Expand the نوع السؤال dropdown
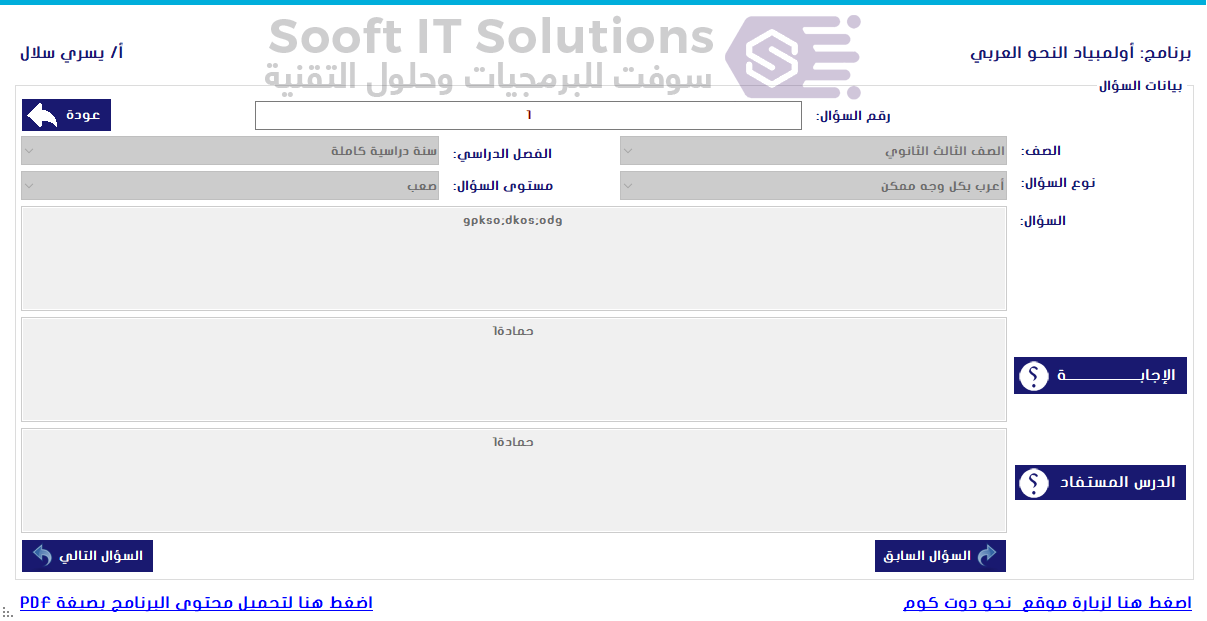The width and height of the screenshot is (1207, 621). click(x=814, y=184)
